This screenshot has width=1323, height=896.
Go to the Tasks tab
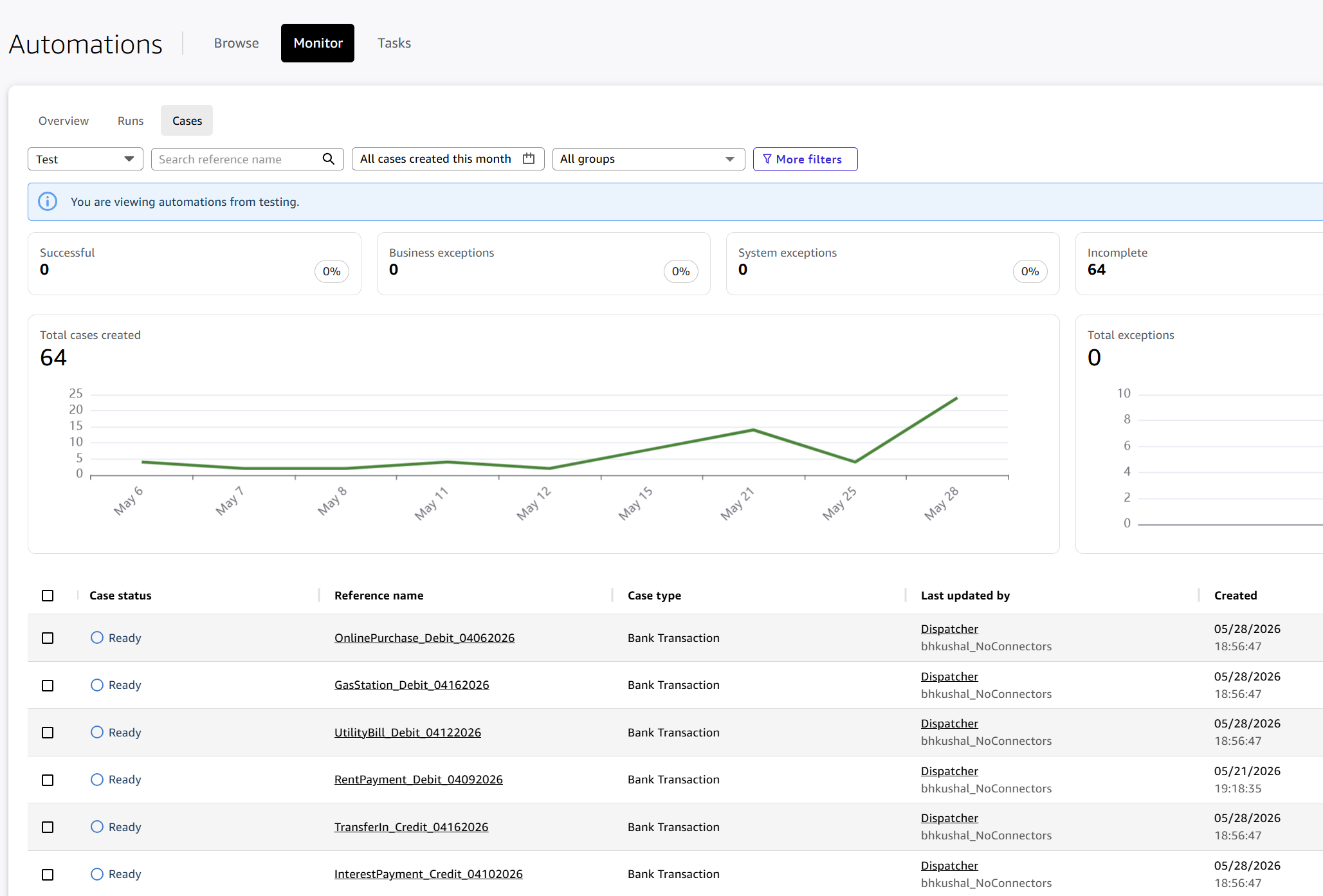pos(394,43)
